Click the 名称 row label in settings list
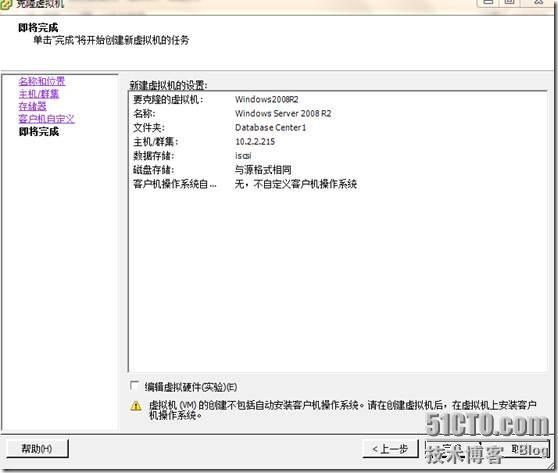 pyautogui.click(x=144, y=114)
